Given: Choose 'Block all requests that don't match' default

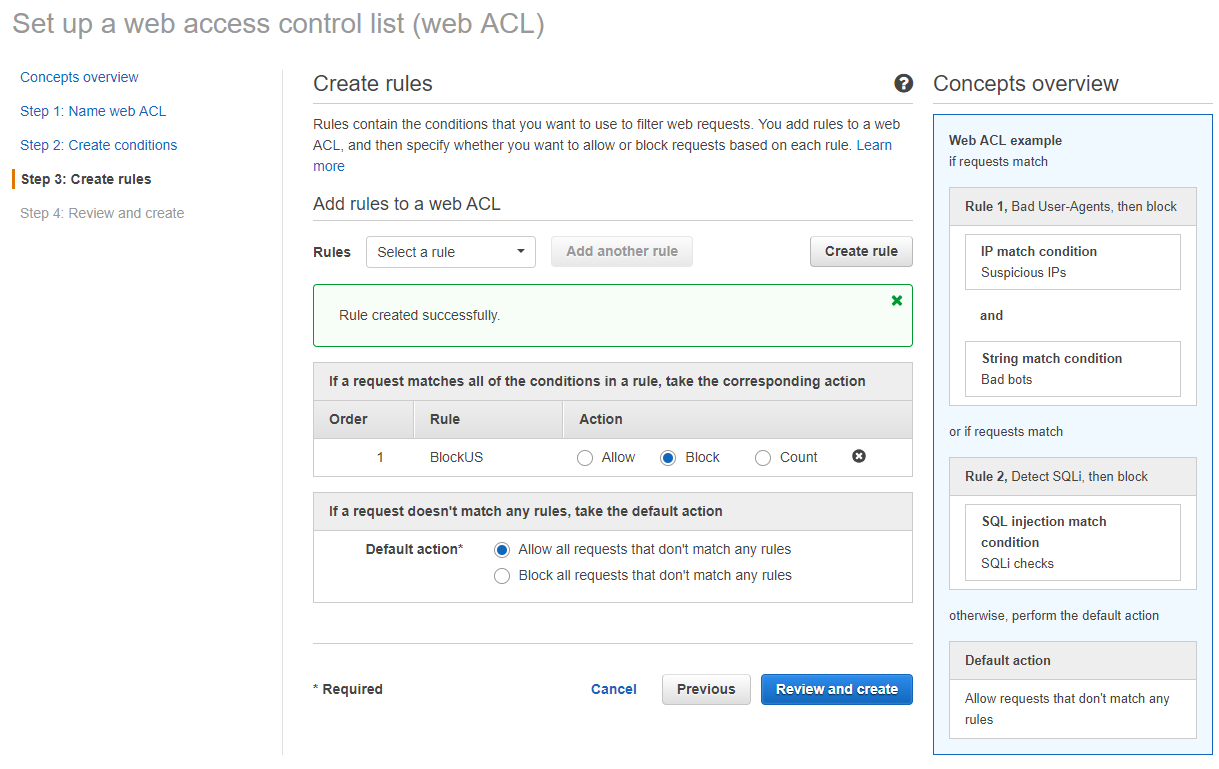Looking at the screenshot, I should (x=502, y=576).
